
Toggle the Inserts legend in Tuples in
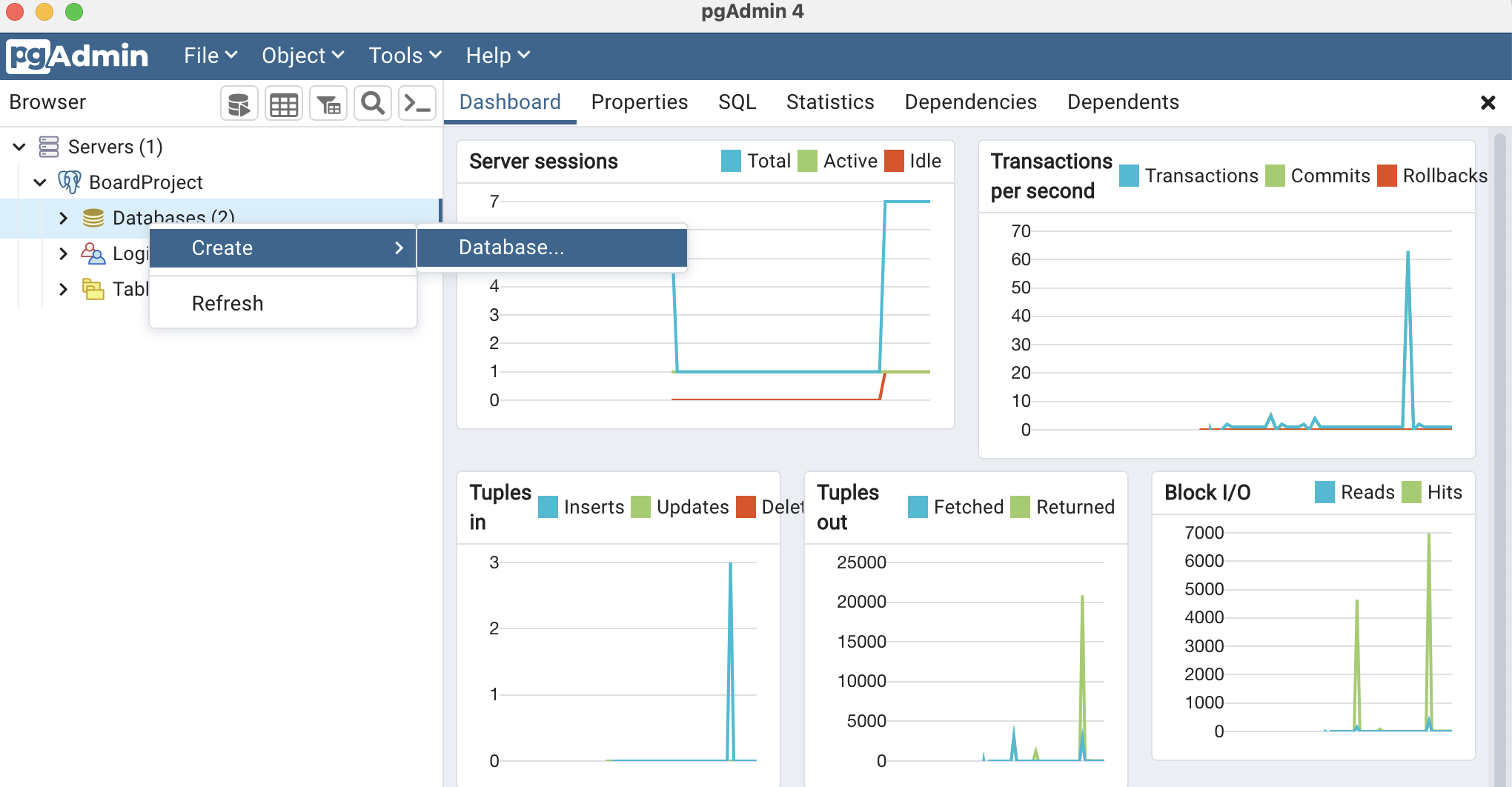(582, 507)
